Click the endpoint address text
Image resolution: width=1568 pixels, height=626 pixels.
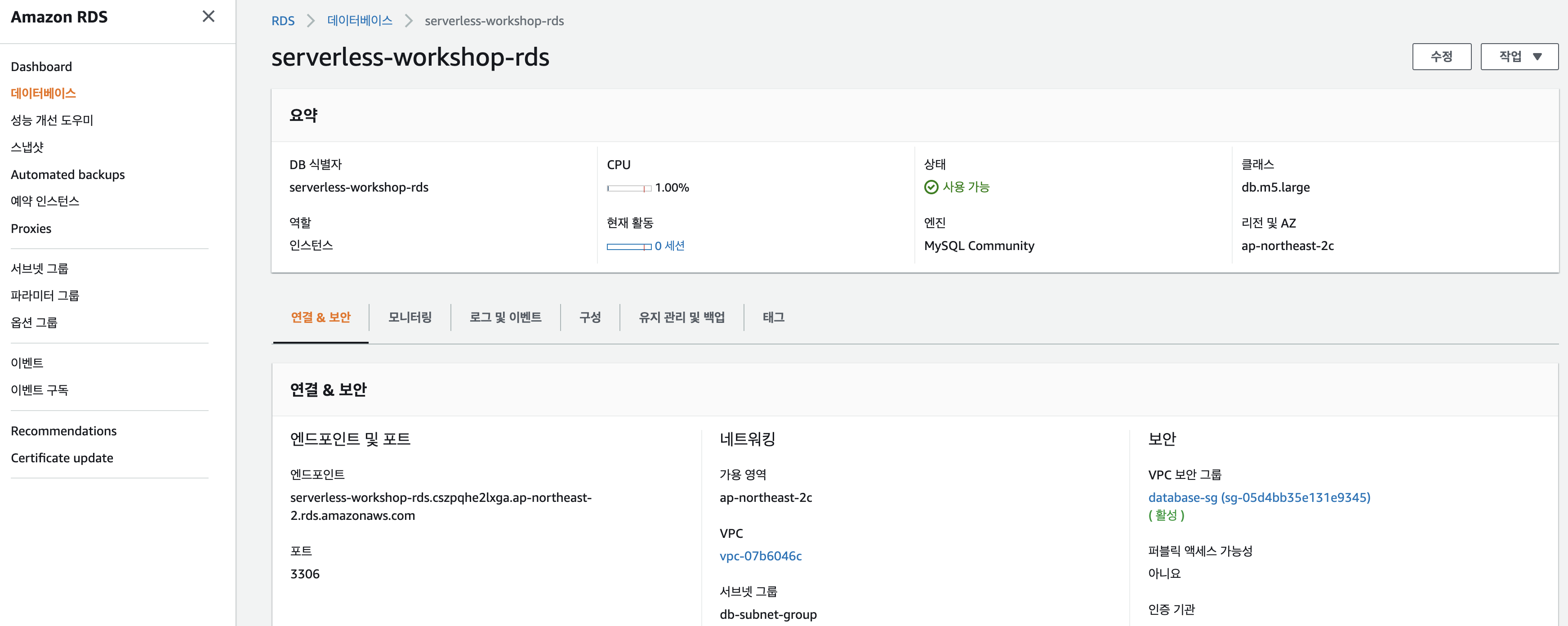(441, 506)
